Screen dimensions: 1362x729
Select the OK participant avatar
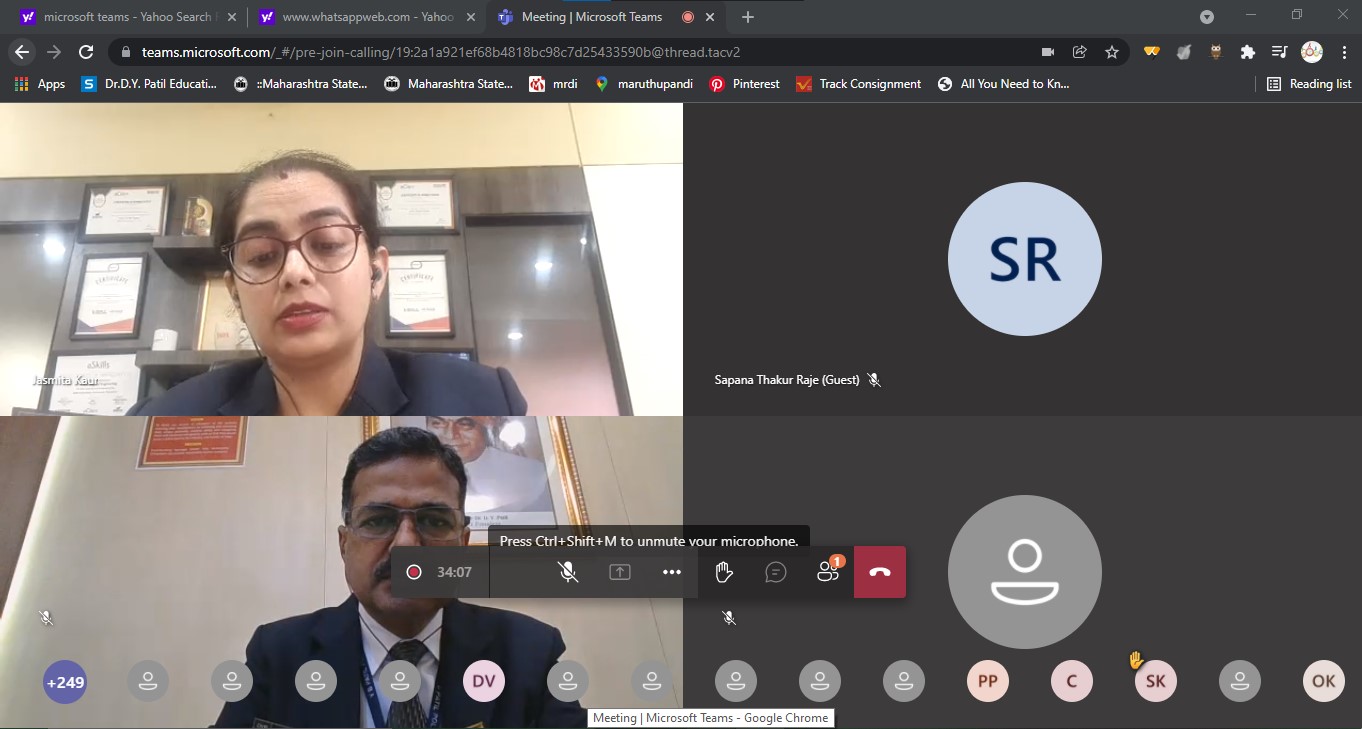point(1324,682)
